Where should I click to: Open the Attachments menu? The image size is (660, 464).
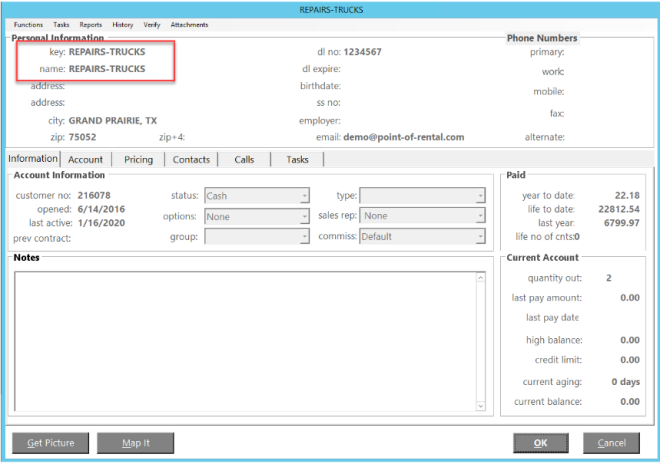189,25
